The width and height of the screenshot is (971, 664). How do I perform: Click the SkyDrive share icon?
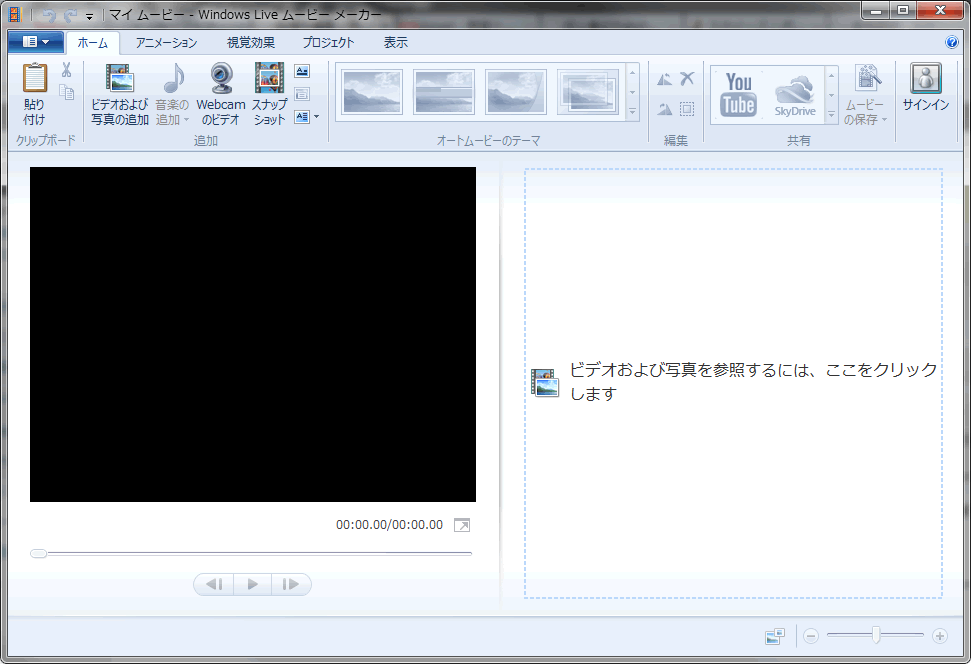tap(795, 94)
